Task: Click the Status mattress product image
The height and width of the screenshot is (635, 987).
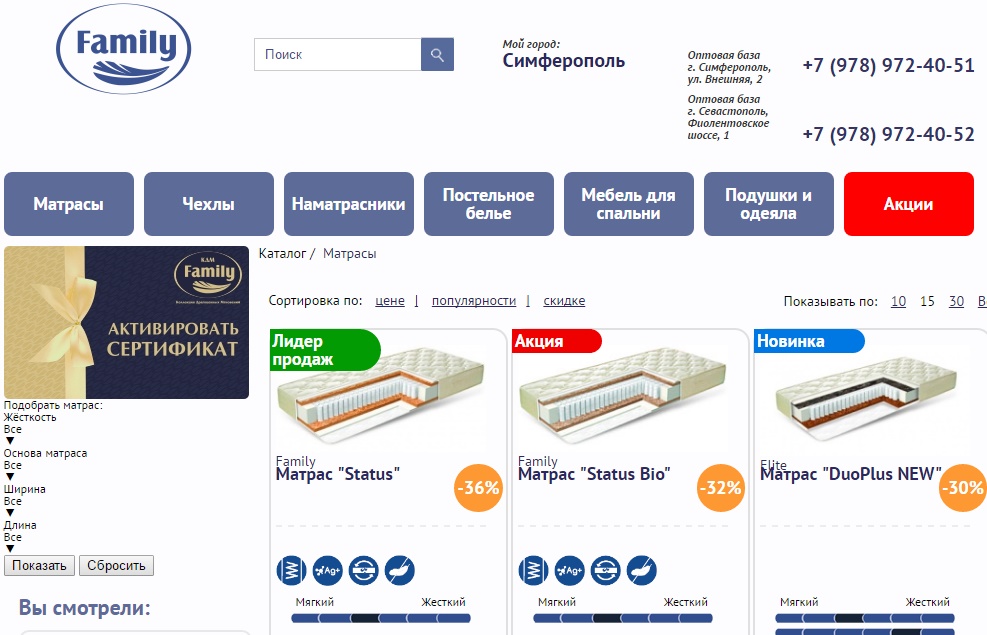Action: pyautogui.click(x=381, y=396)
